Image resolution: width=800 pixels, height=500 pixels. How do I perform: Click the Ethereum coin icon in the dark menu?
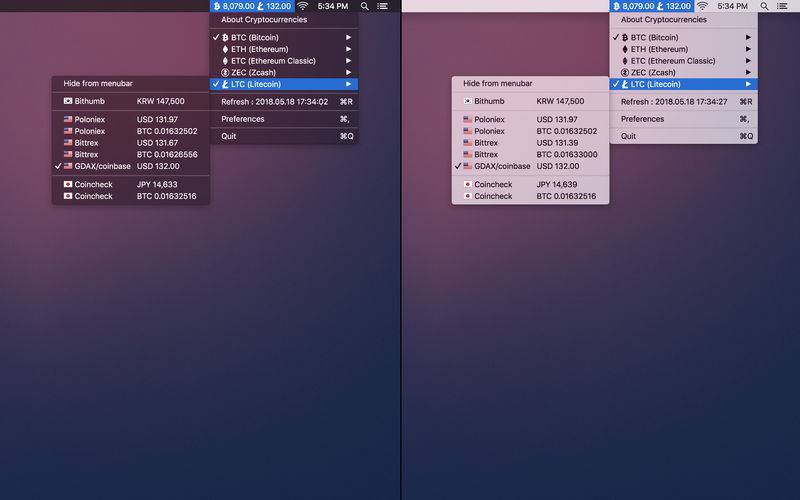click(x=225, y=49)
